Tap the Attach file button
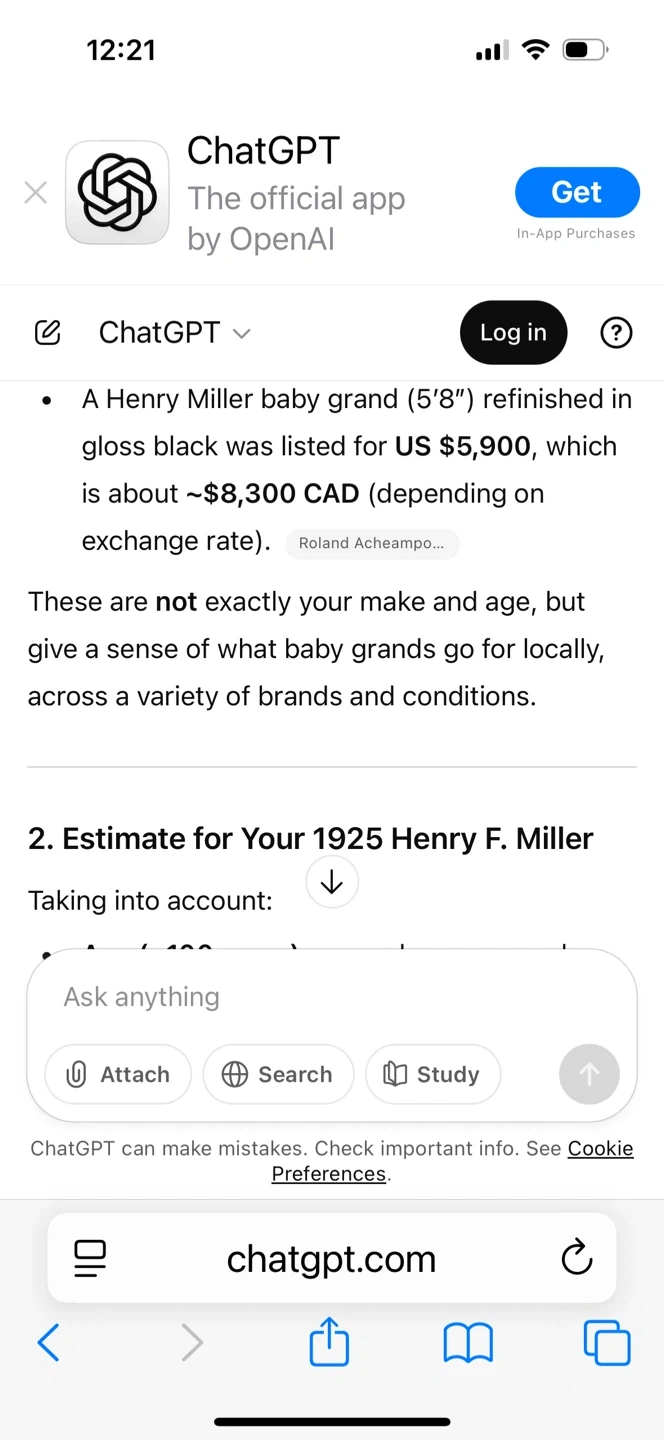664x1440 pixels. click(118, 1074)
